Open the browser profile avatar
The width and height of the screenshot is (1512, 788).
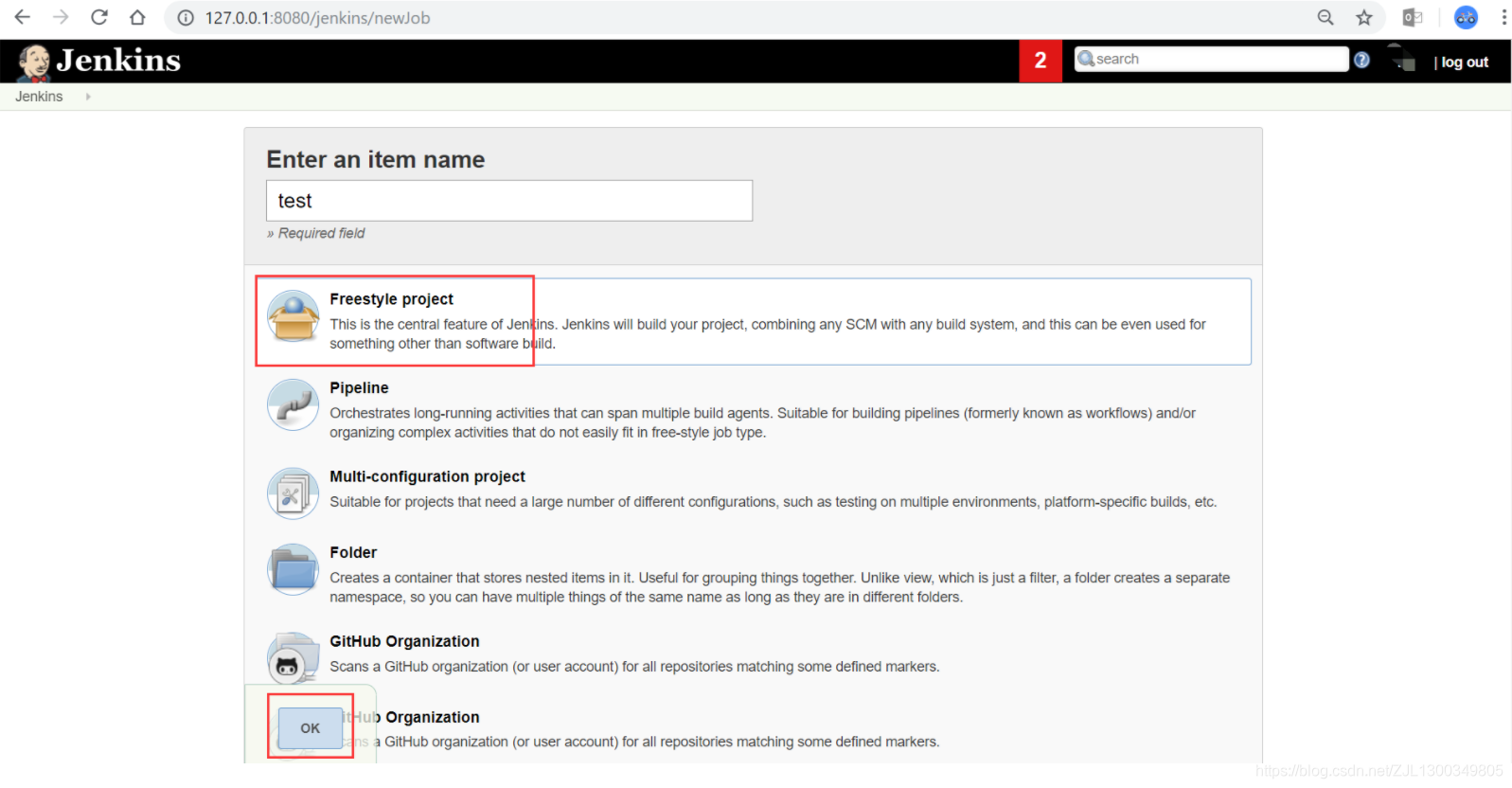click(1466, 17)
